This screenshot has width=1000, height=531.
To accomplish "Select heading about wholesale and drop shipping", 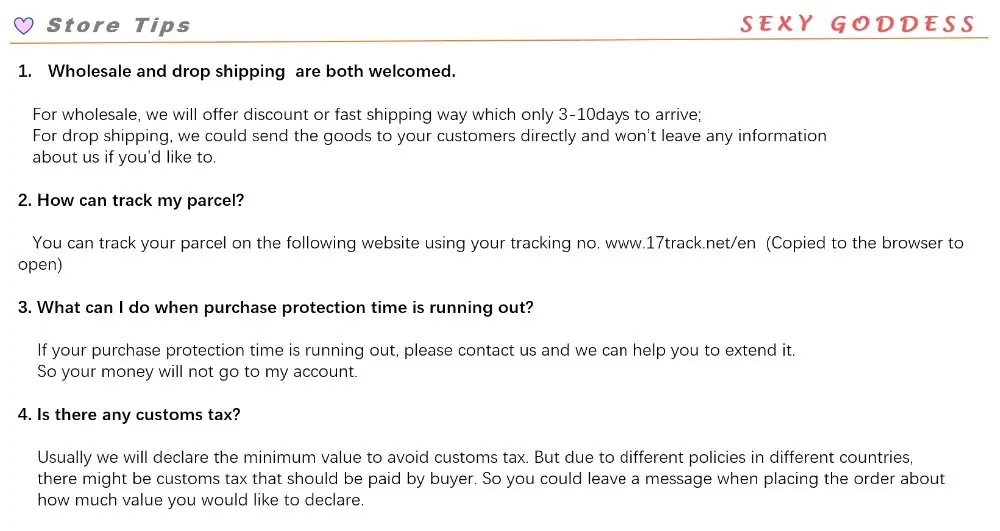I will tap(251, 71).
